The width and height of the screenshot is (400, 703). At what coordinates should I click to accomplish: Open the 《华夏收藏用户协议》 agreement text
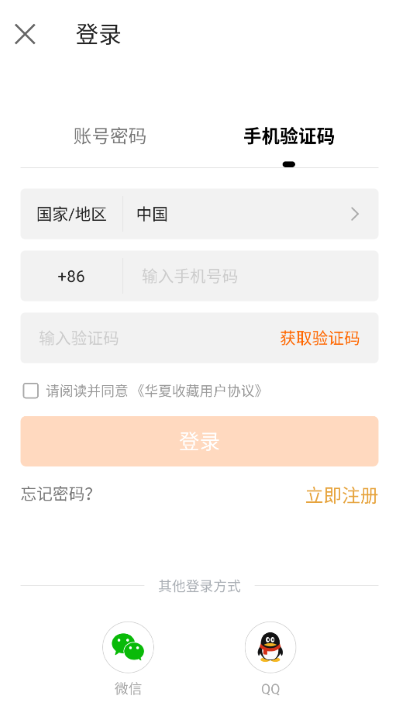coord(198,391)
